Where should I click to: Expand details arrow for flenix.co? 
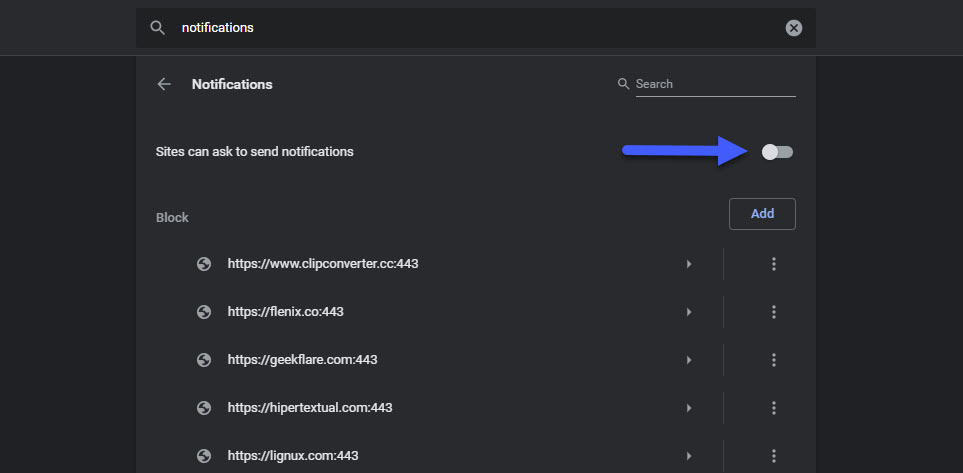click(x=689, y=312)
